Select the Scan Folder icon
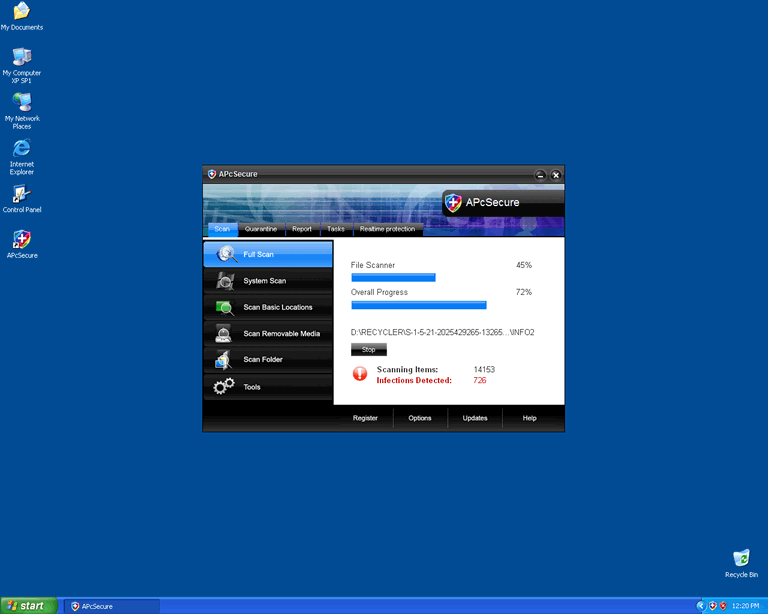 pyautogui.click(x=224, y=360)
